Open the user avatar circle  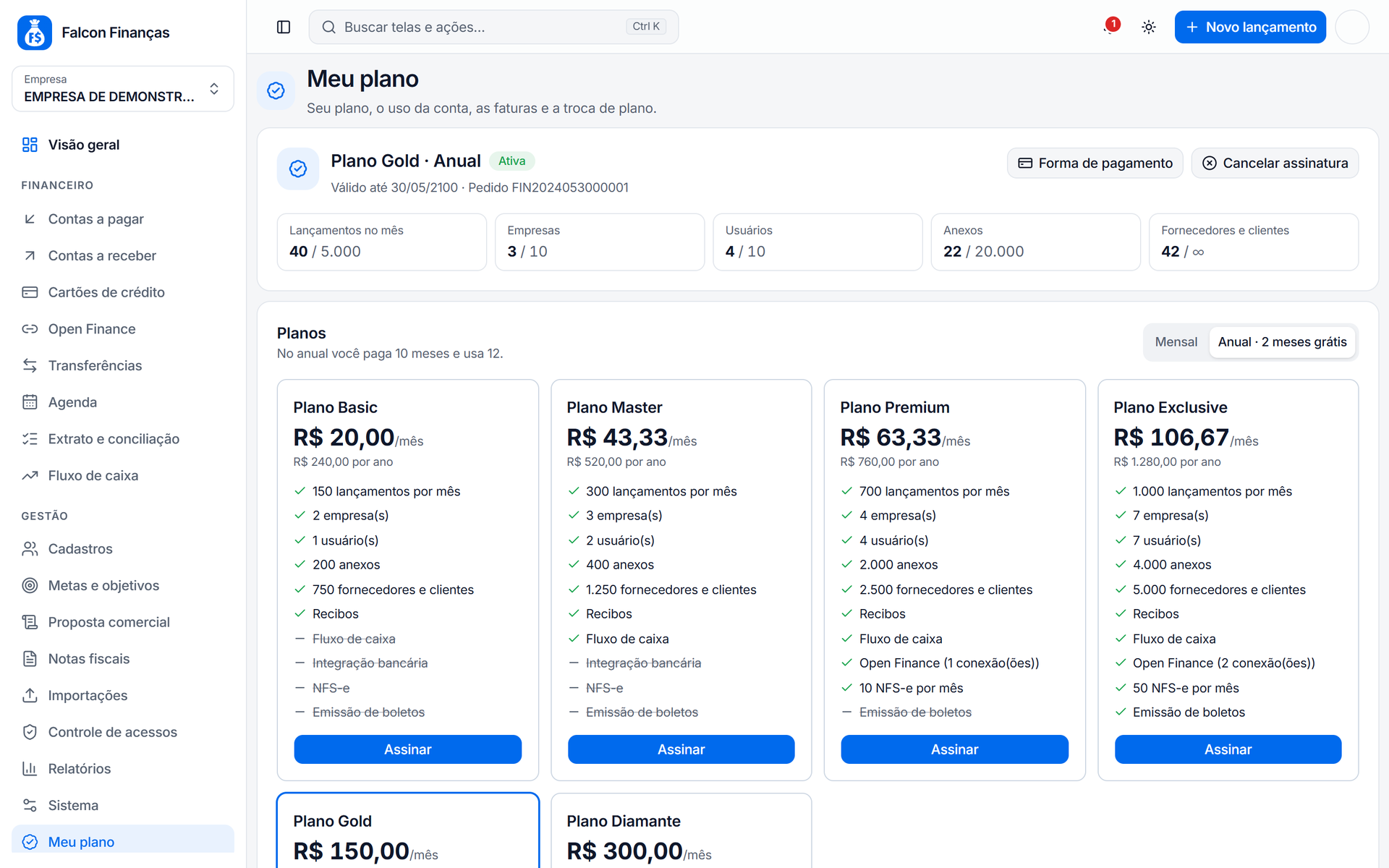[1351, 27]
